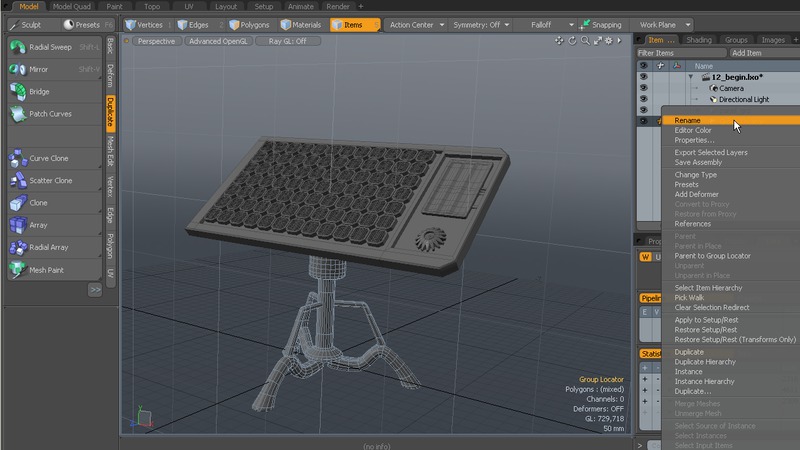The width and height of the screenshot is (800, 450).
Task: Toggle the Ray GL: Off option
Action: coord(287,41)
